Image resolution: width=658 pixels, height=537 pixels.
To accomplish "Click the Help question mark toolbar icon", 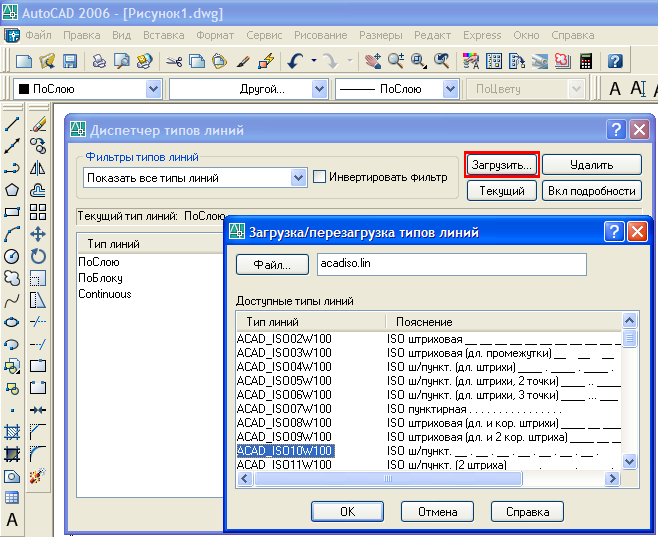I will (x=615, y=61).
